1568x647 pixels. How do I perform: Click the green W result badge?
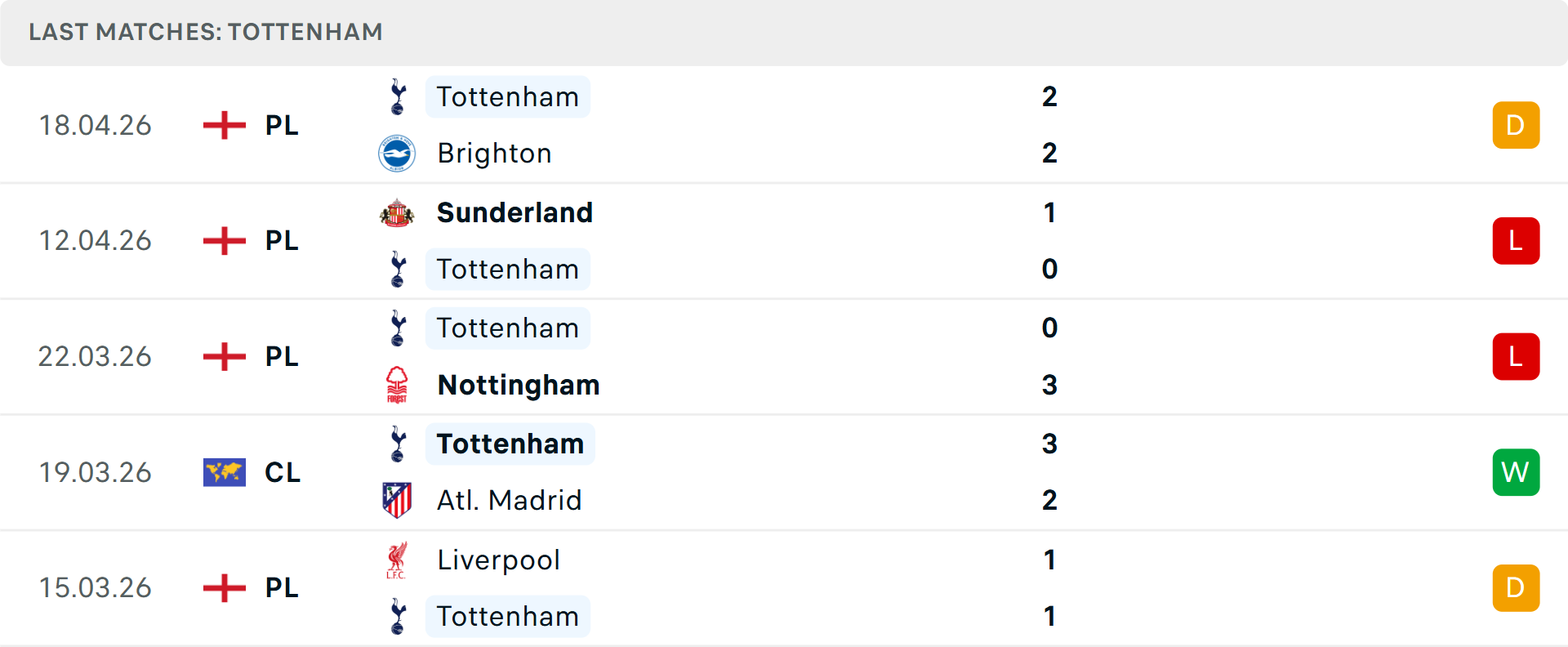(1516, 472)
